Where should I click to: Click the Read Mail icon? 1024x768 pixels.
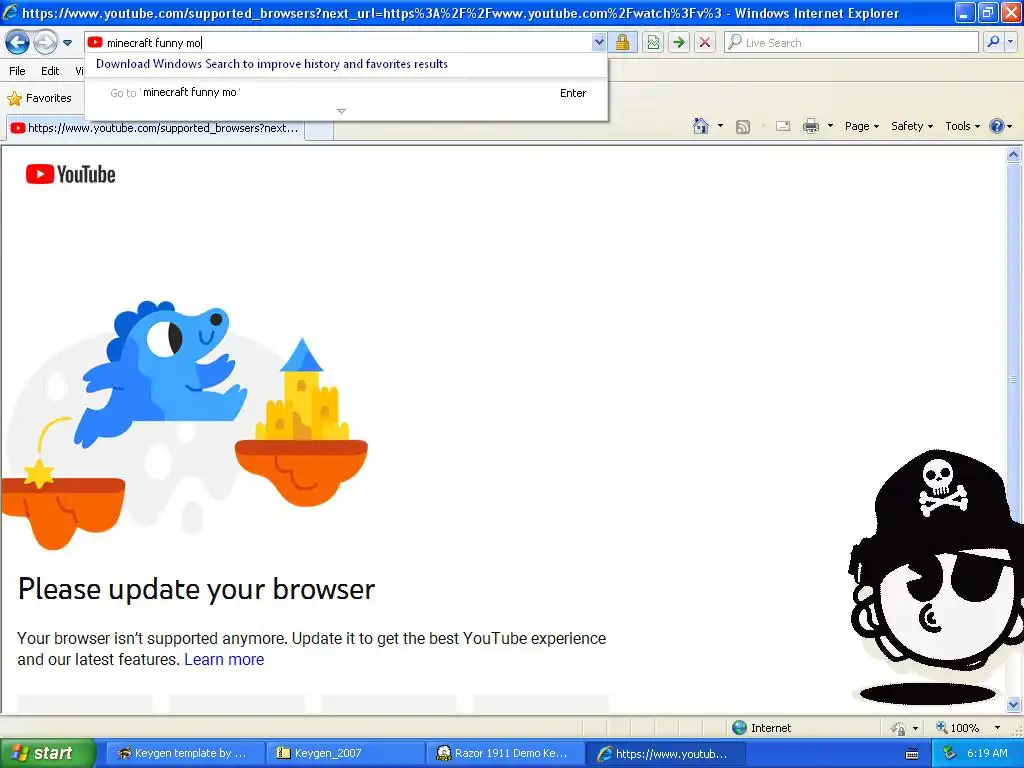(783, 126)
